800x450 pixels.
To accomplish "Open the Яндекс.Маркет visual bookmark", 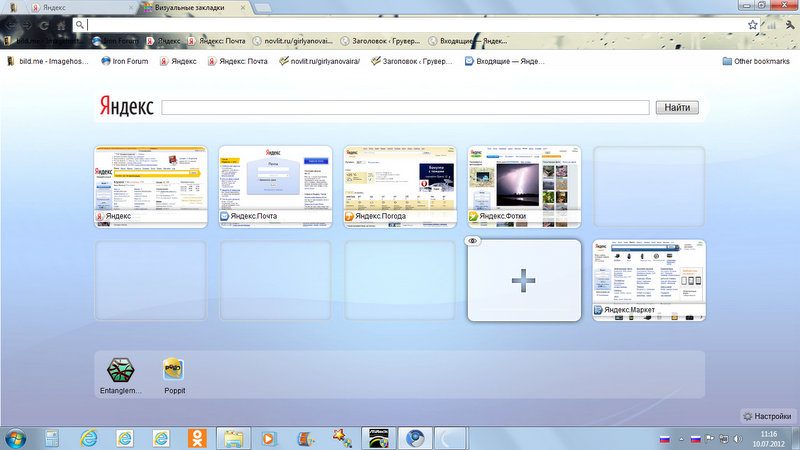I will point(649,280).
